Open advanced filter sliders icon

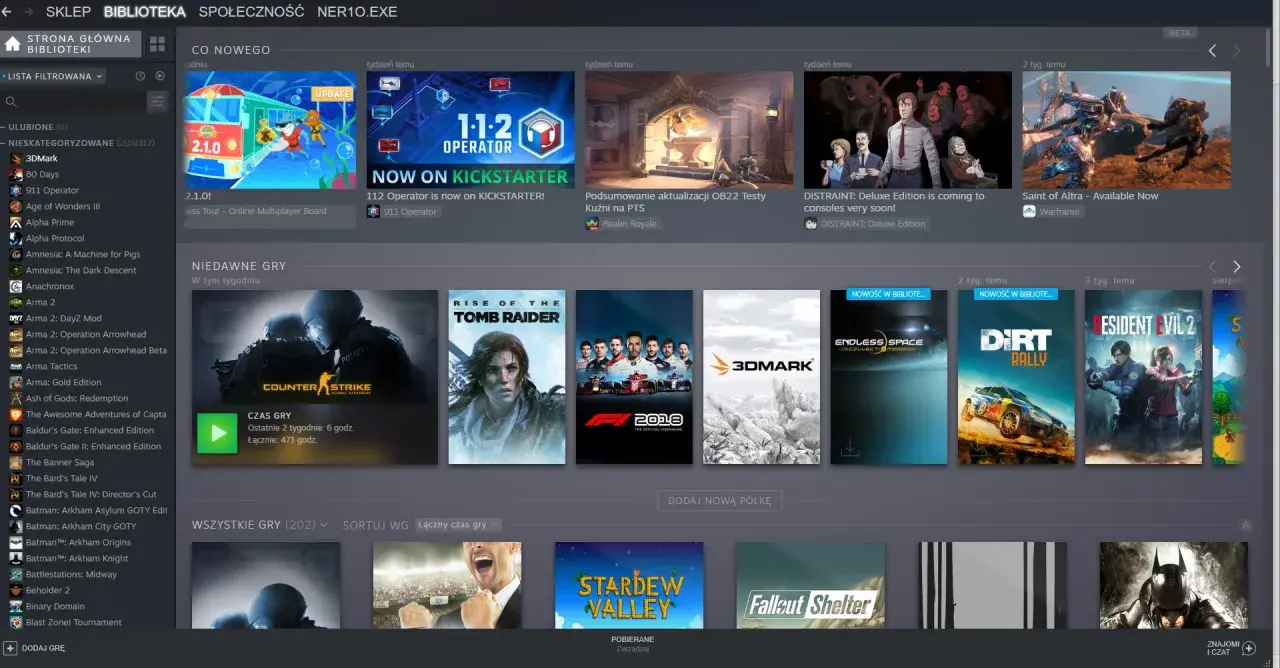click(x=157, y=101)
